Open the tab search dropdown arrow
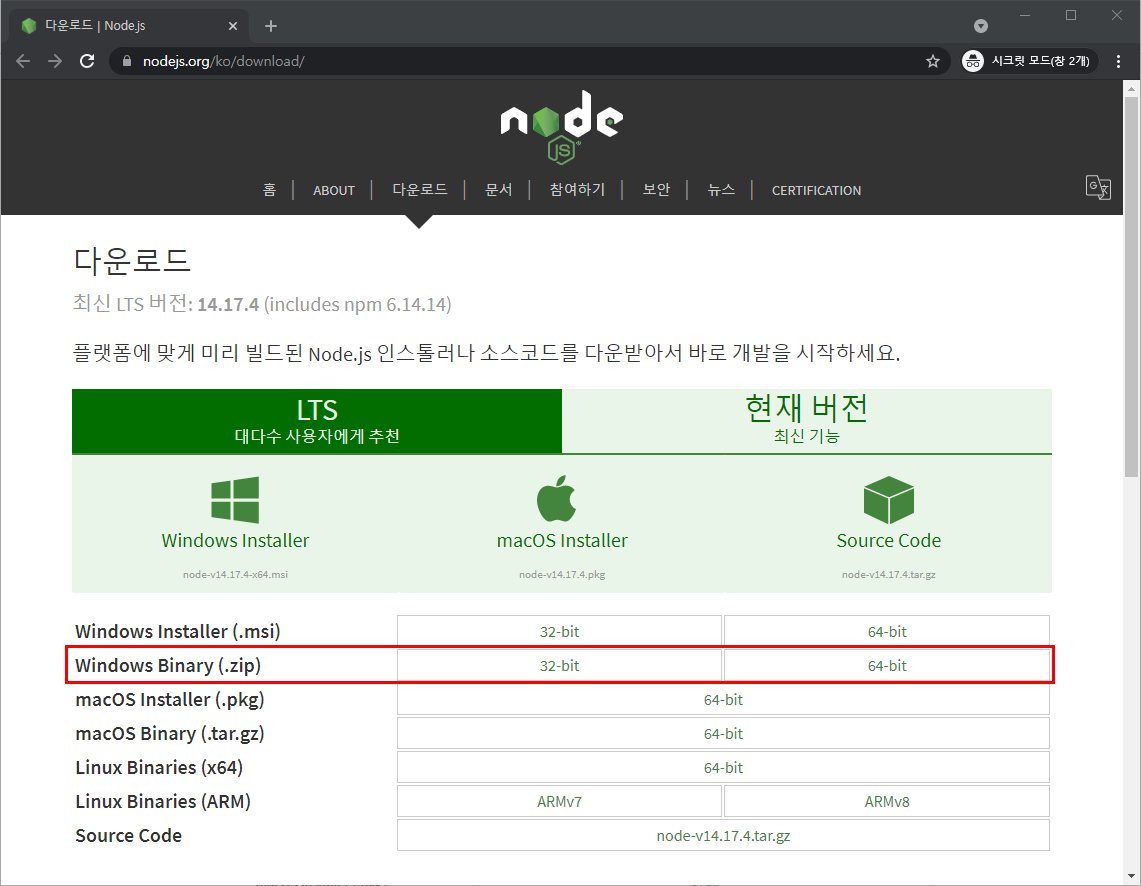 pyautogui.click(x=981, y=26)
